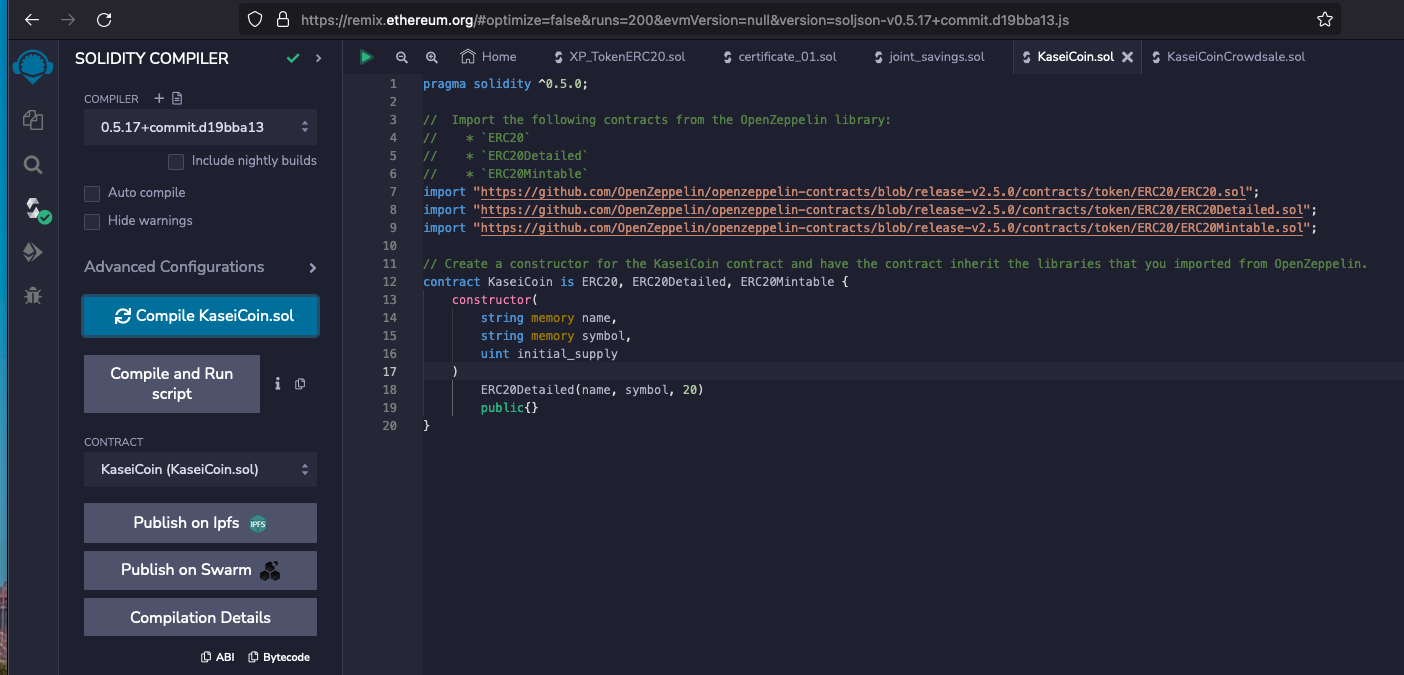Screen dimensions: 1404x675
Task: Open the Remix home logo icon
Action: tap(32, 65)
